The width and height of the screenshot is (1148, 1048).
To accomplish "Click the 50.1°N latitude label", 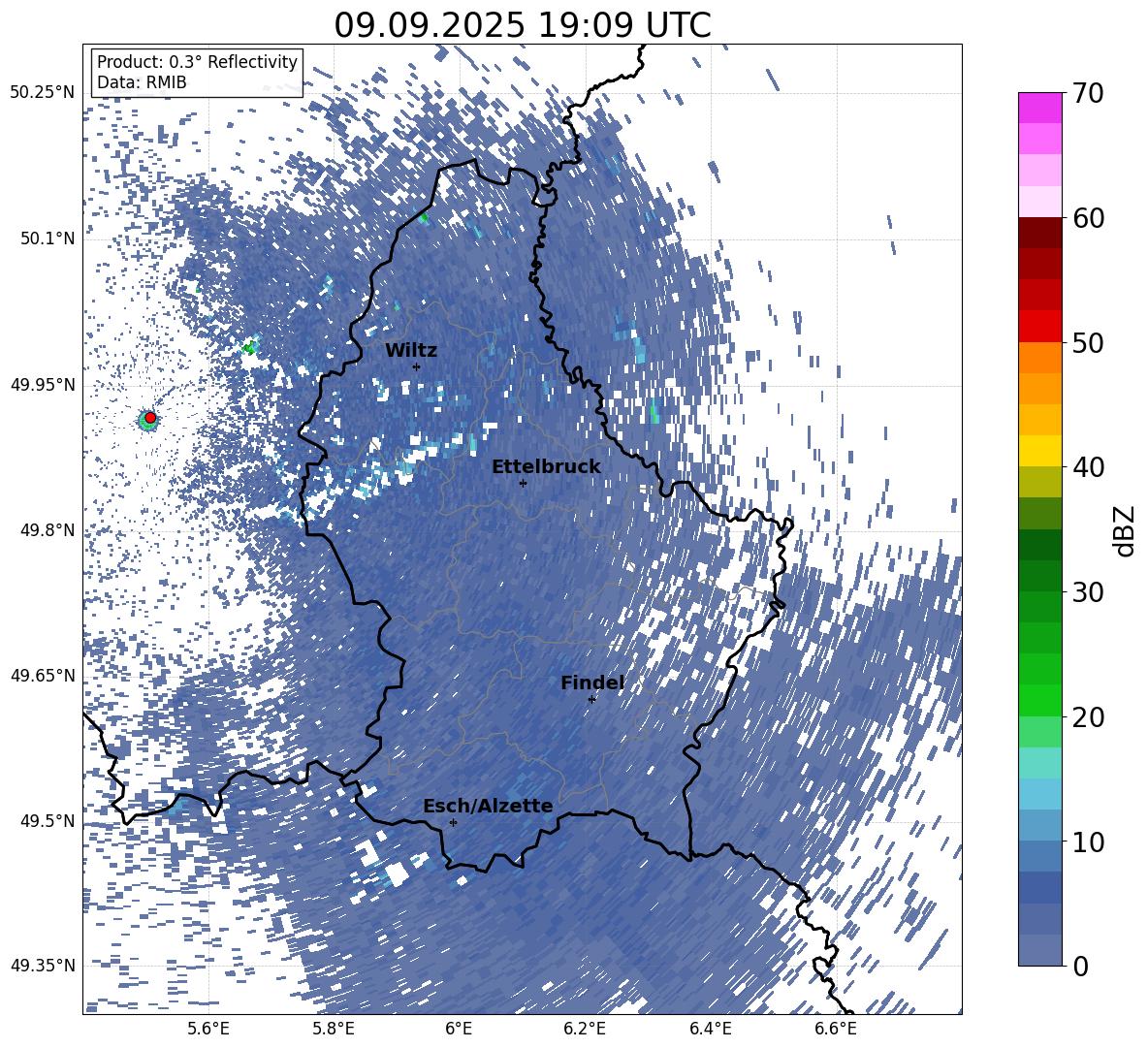I will (x=47, y=239).
